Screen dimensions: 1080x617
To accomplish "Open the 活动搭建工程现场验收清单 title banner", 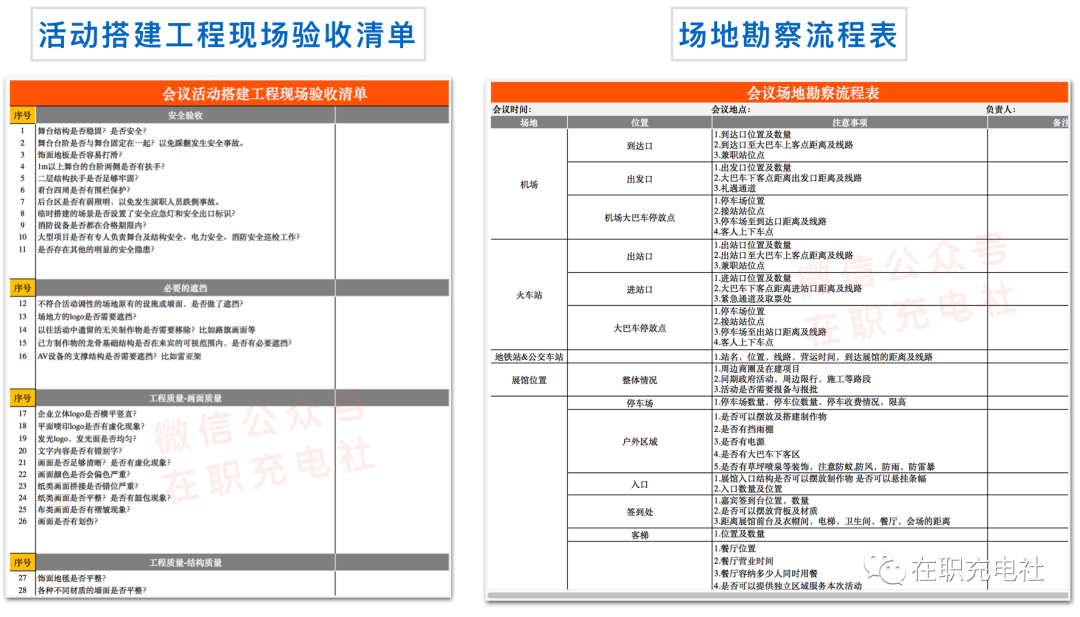I will [x=226, y=37].
